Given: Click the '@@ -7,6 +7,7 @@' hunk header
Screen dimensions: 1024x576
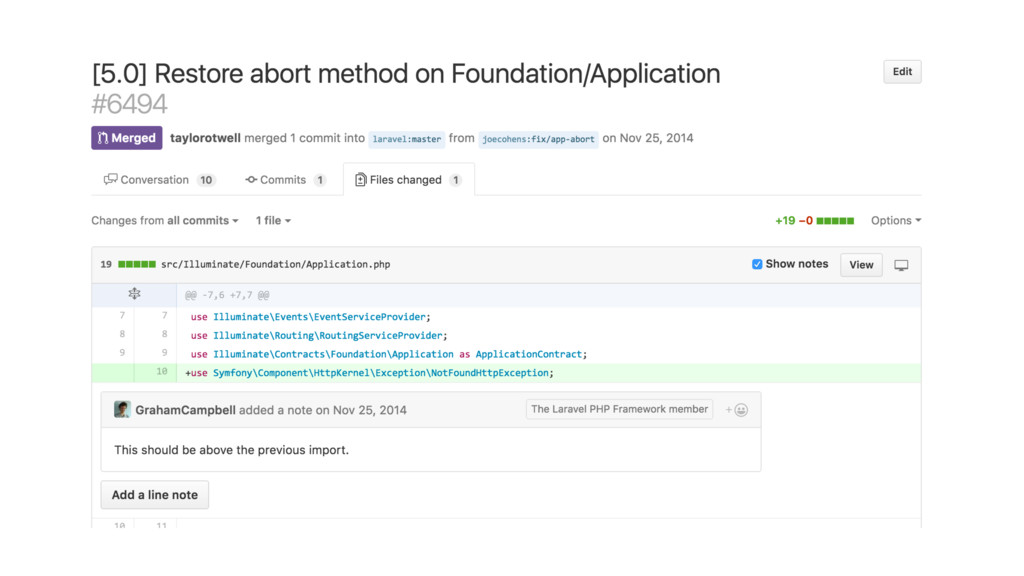Looking at the screenshot, I should click(x=227, y=295).
